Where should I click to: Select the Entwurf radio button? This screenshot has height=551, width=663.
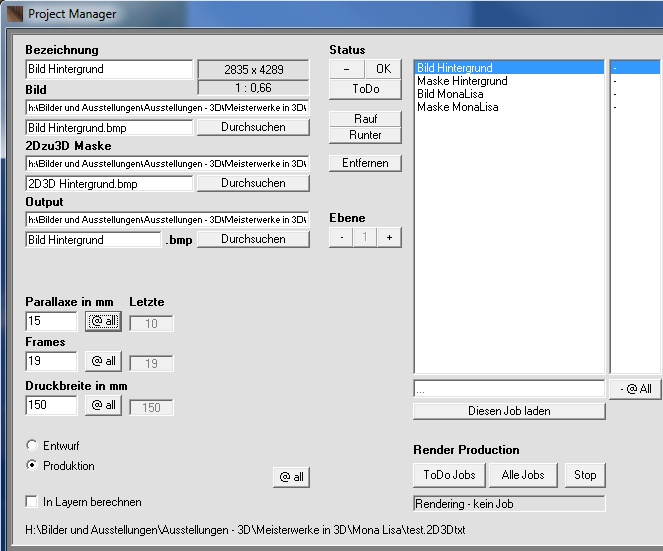click(32, 445)
